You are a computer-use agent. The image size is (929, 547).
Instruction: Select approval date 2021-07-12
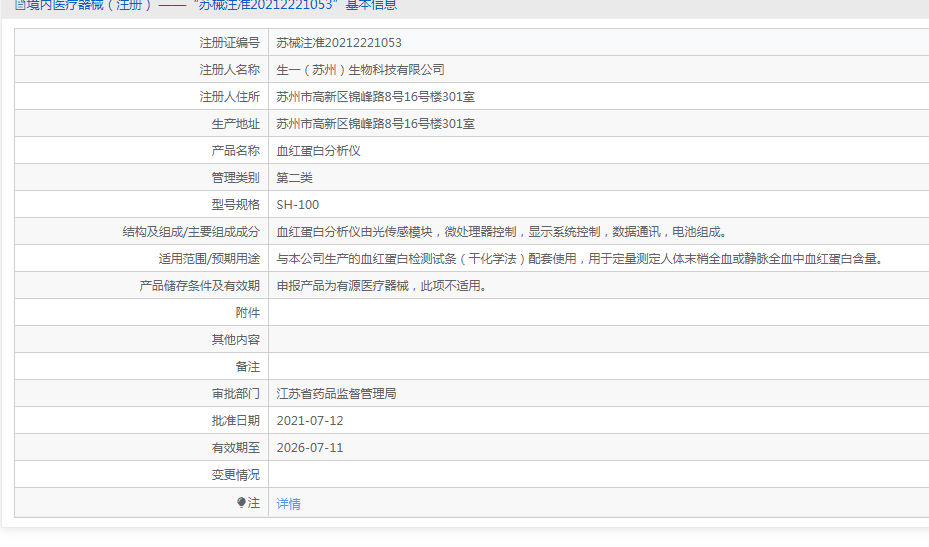click(x=310, y=421)
